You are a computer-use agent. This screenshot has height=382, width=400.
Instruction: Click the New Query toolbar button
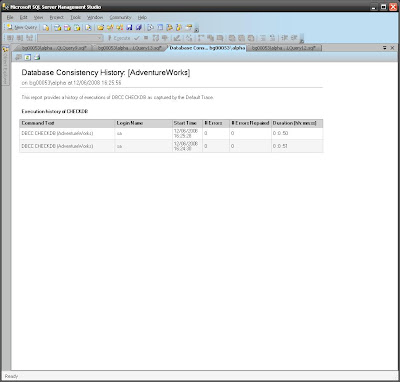pyautogui.click(x=22, y=28)
